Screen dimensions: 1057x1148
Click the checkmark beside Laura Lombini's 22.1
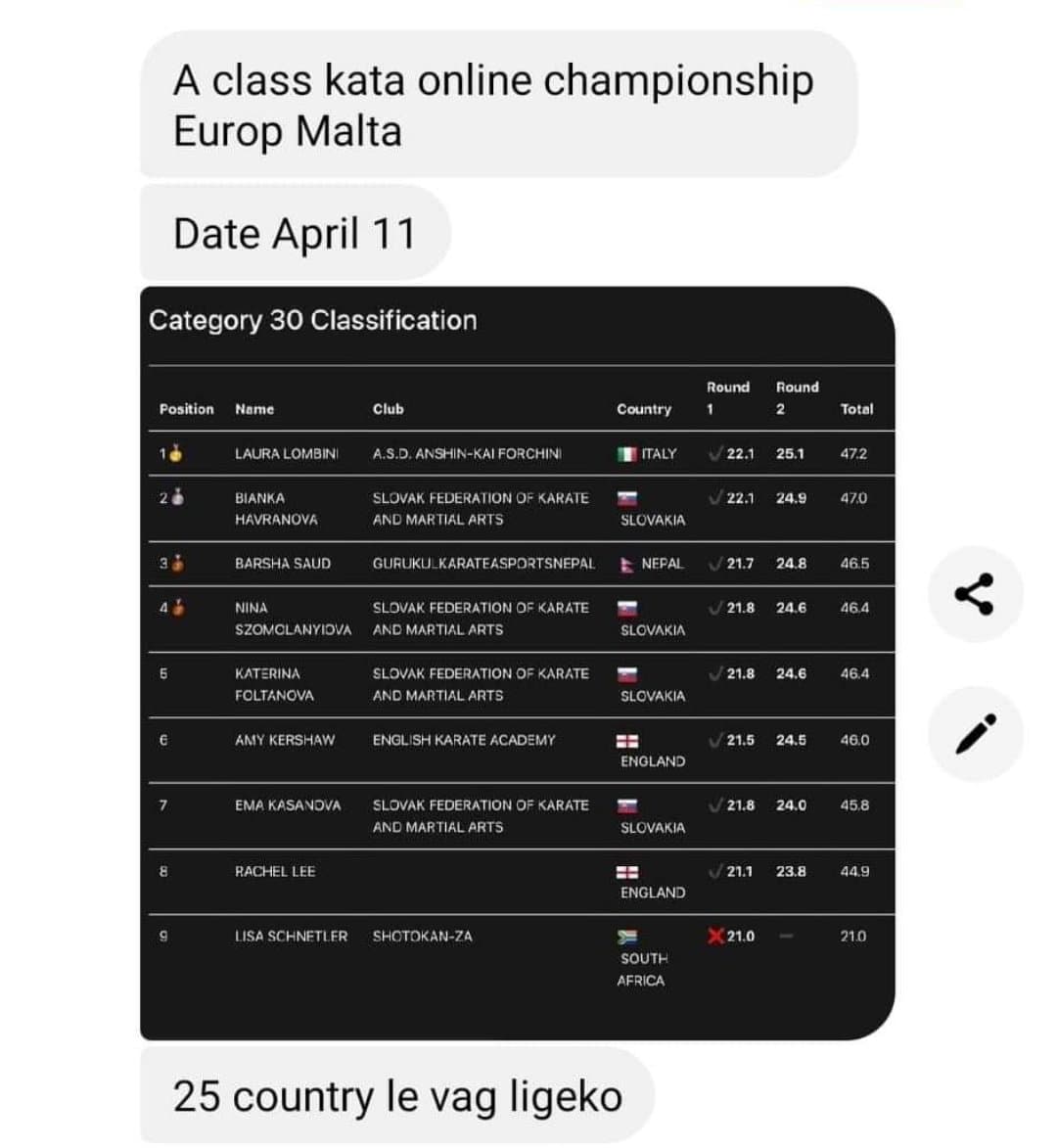pyautogui.click(x=715, y=454)
